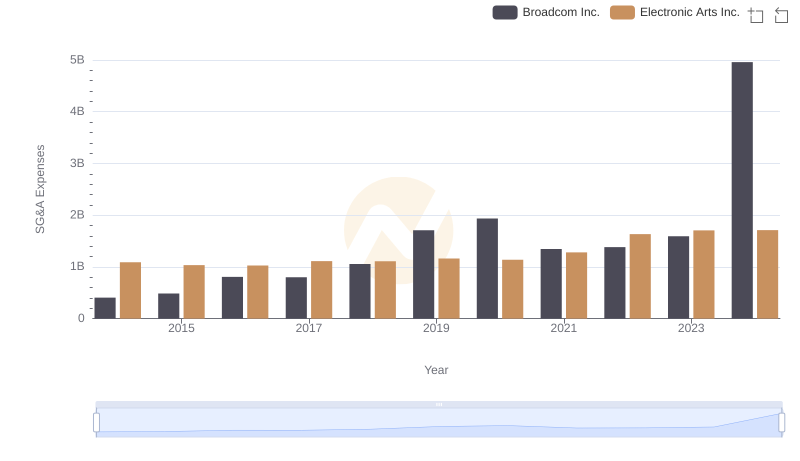Click the Electronic Arts bar for 2015
The height and width of the screenshot is (461, 800).
194,292
